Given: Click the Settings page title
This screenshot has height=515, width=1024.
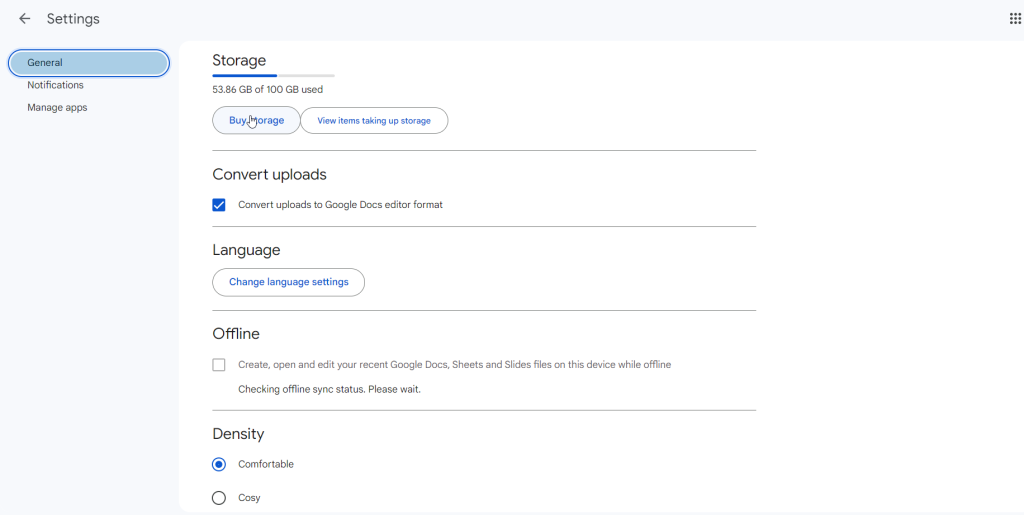Looking at the screenshot, I should [73, 19].
